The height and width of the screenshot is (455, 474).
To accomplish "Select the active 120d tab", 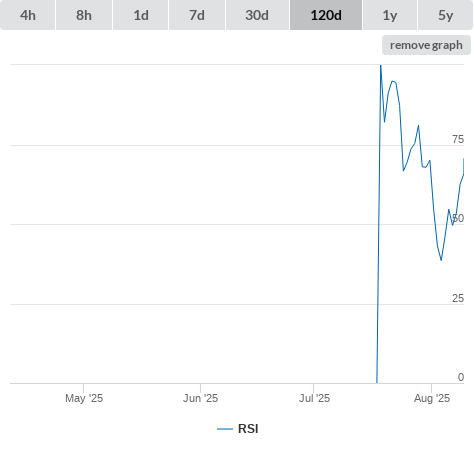I will point(326,15).
